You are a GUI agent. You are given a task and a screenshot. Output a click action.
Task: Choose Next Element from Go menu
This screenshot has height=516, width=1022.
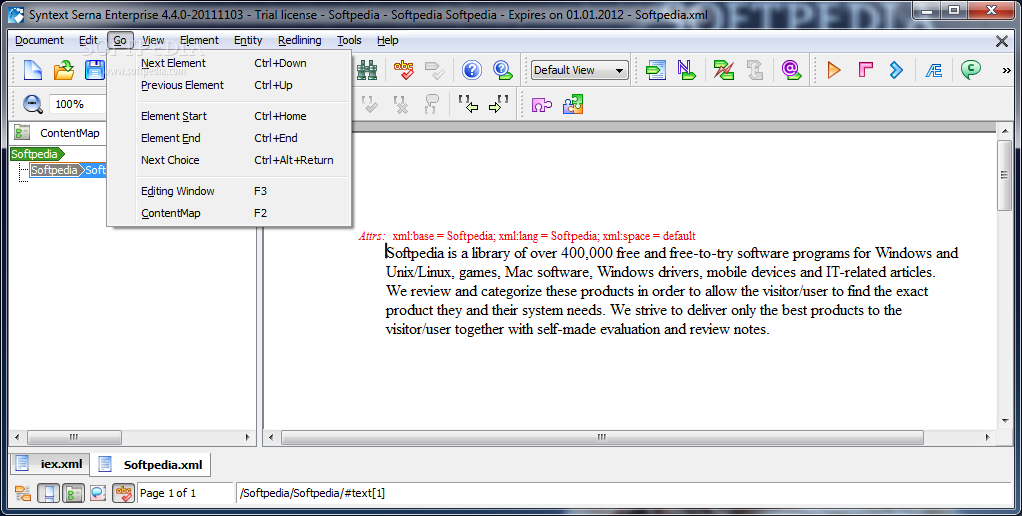click(x=229, y=63)
